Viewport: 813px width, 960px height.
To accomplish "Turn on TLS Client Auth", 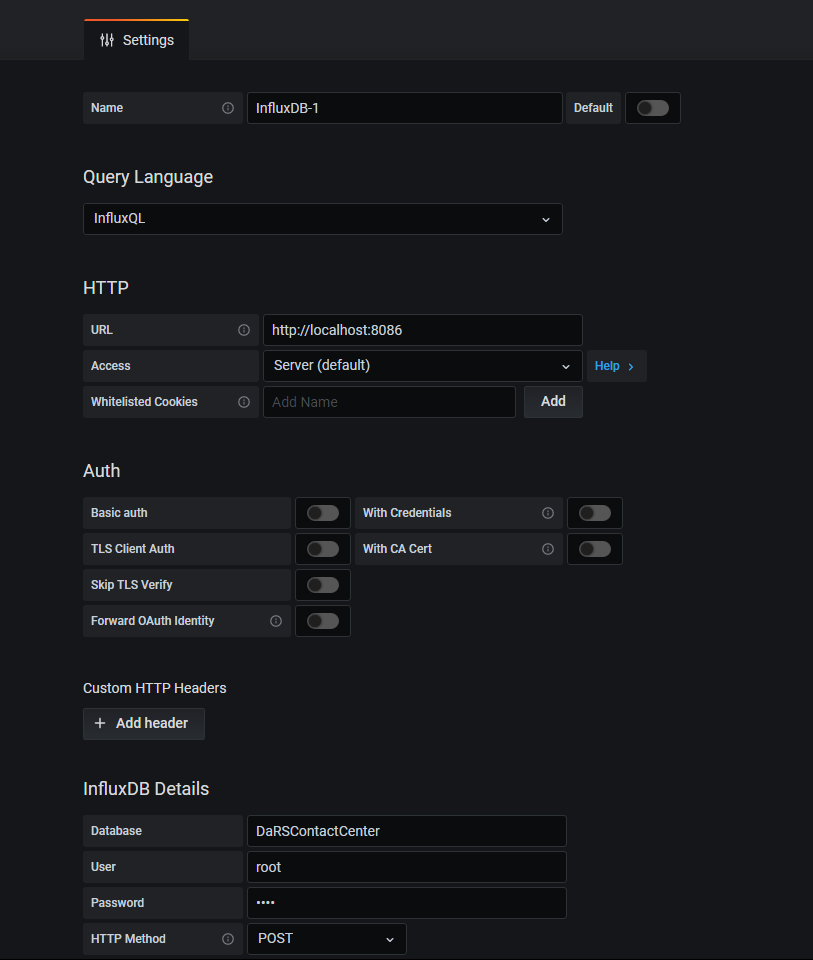I will click(323, 549).
